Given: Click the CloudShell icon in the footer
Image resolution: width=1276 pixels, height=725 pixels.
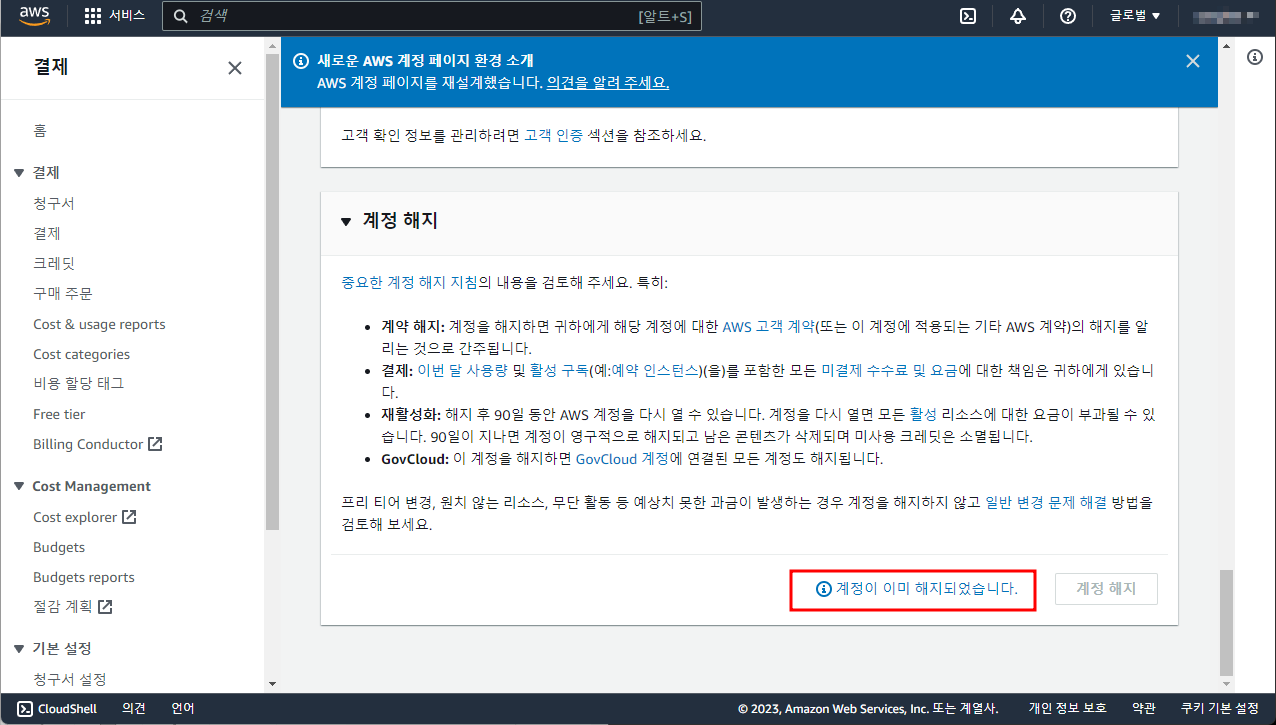Looking at the screenshot, I should [23, 708].
